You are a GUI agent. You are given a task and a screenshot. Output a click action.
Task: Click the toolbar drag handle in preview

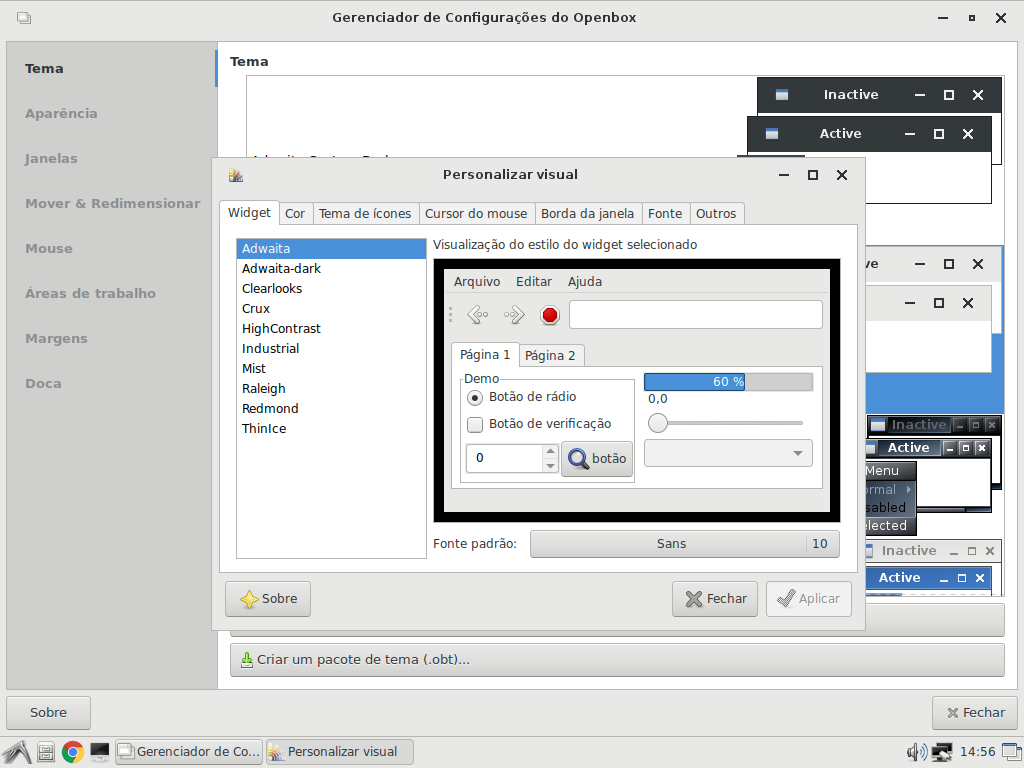(x=451, y=315)
